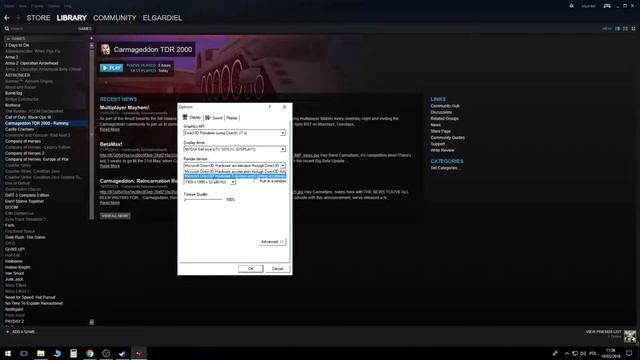Select Company of Heroes 2 in list
The height and width of the screenshot is (360, 640).
coord(24,153)
